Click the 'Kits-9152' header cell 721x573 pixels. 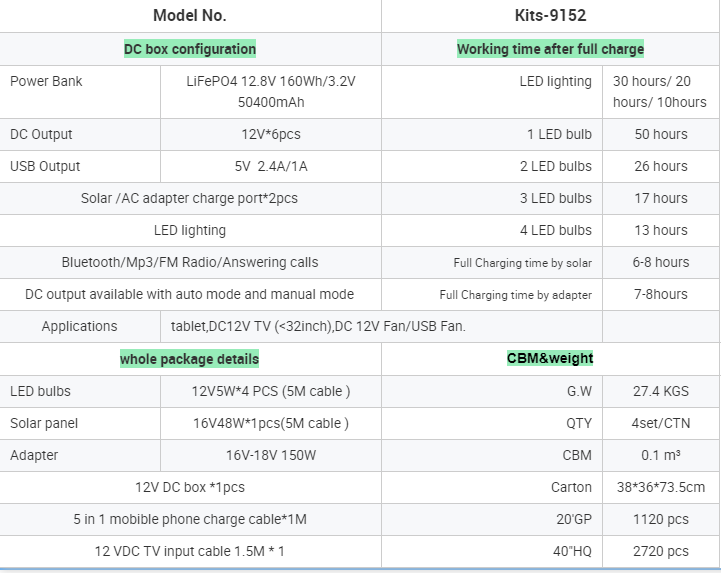(x=550, y=15)
